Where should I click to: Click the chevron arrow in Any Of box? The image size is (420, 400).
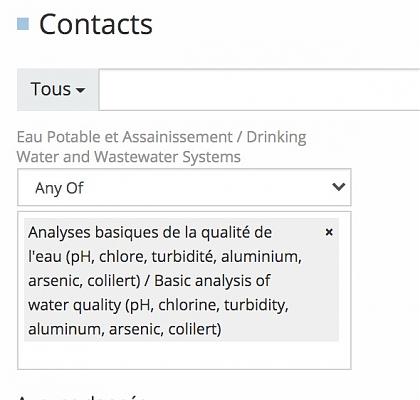[338, 187]
